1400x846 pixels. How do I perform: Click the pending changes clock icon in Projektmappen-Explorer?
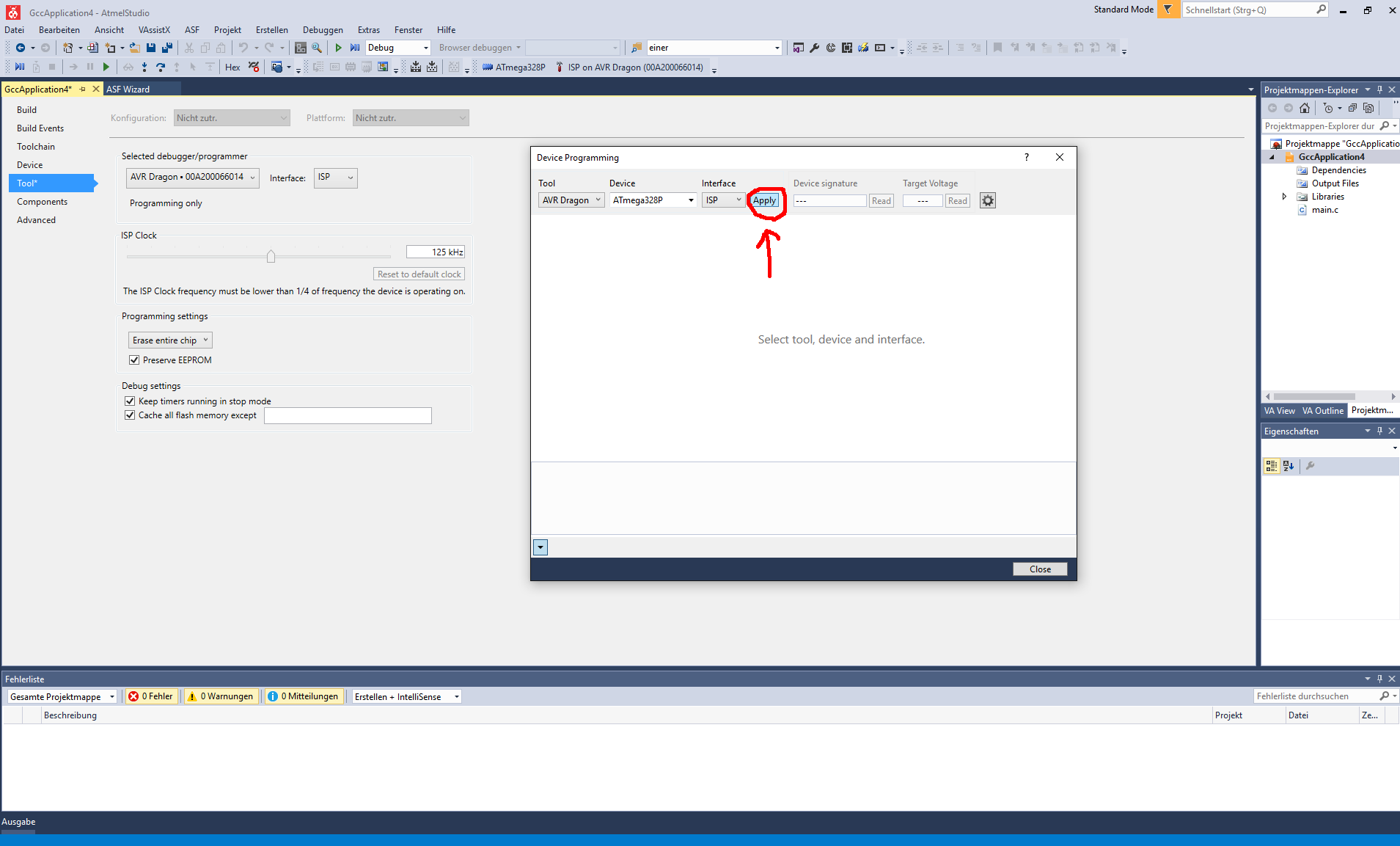pos(1328,108)
